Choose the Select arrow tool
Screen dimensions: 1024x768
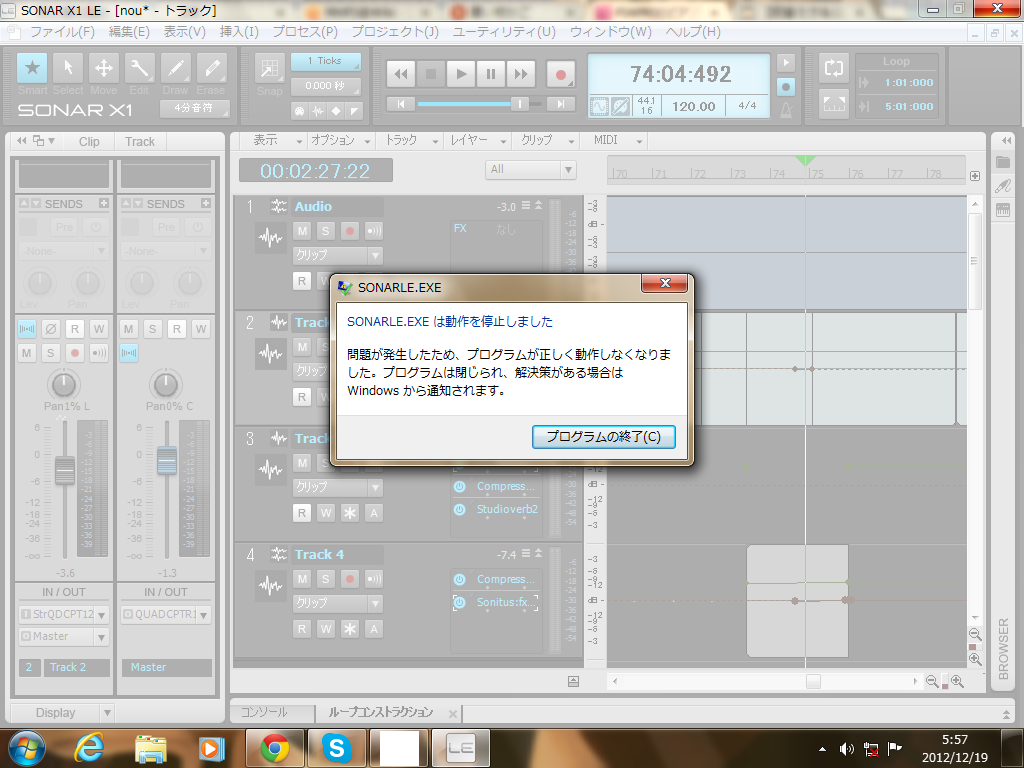68,68
